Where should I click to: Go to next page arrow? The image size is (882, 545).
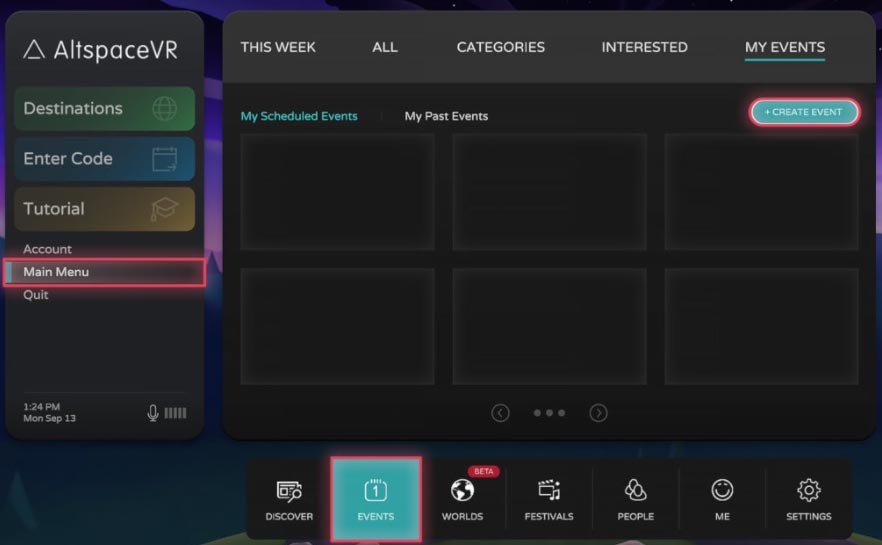[598, 413]
